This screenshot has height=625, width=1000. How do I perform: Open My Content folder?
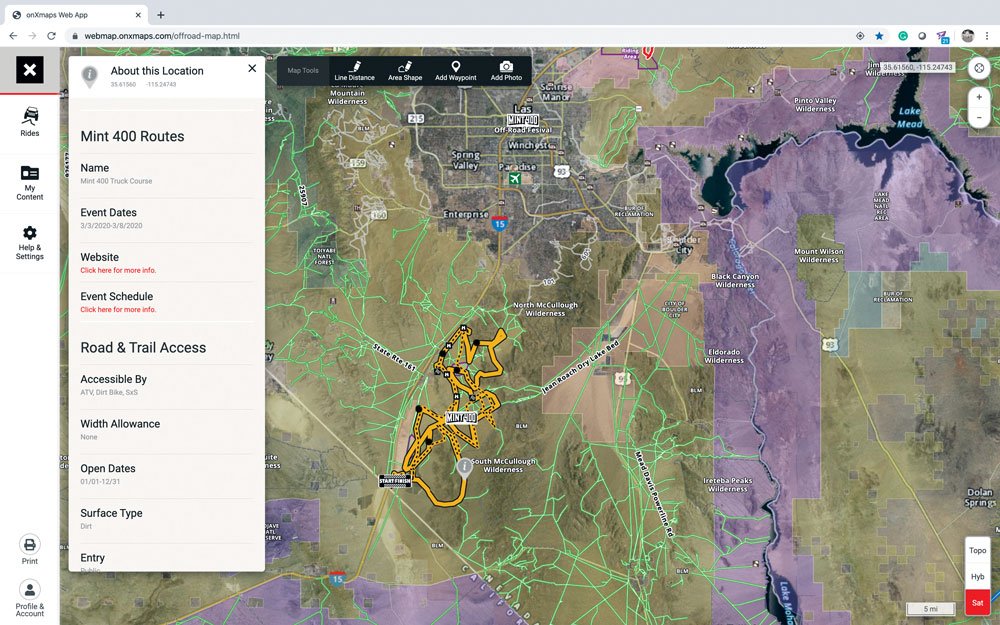point(29,183)
